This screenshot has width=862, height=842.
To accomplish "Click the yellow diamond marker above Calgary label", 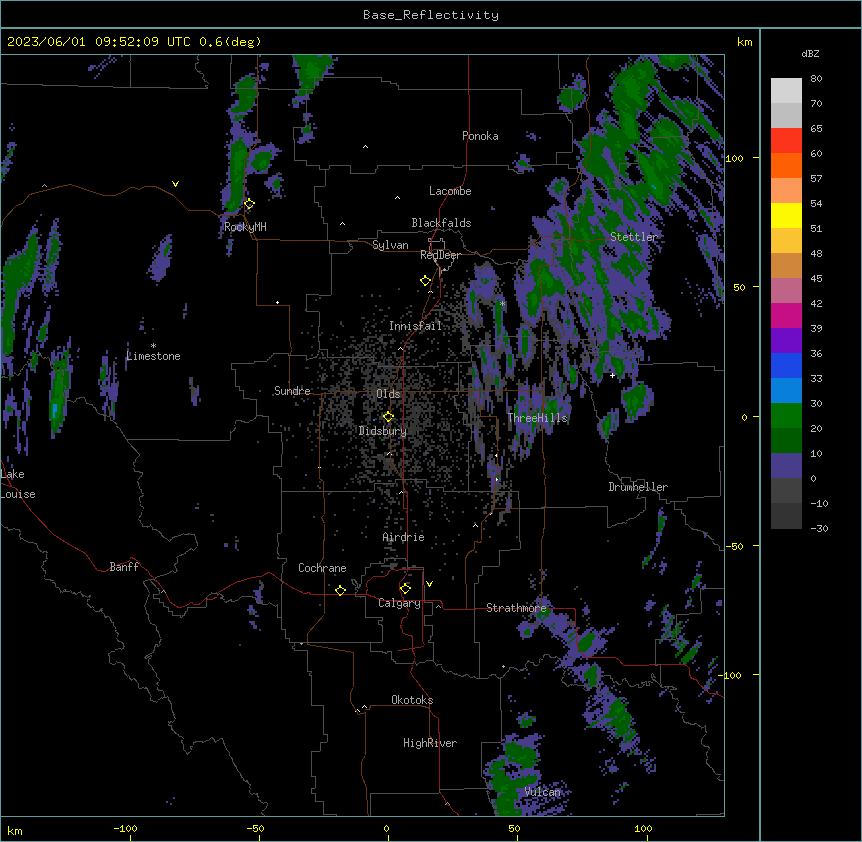I will (405, 589).
